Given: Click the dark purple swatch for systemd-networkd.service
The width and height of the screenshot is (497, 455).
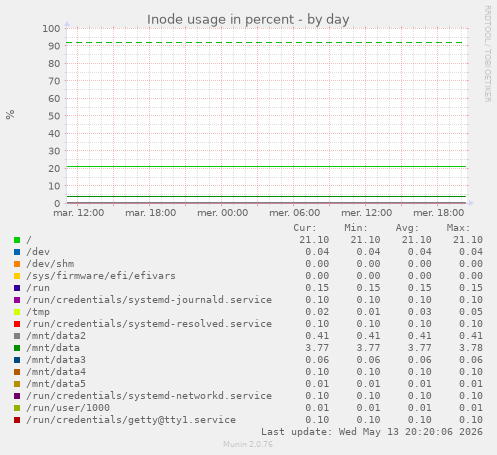Looking at the screenshot, I should pyautogui.click(x=17, y=396).
